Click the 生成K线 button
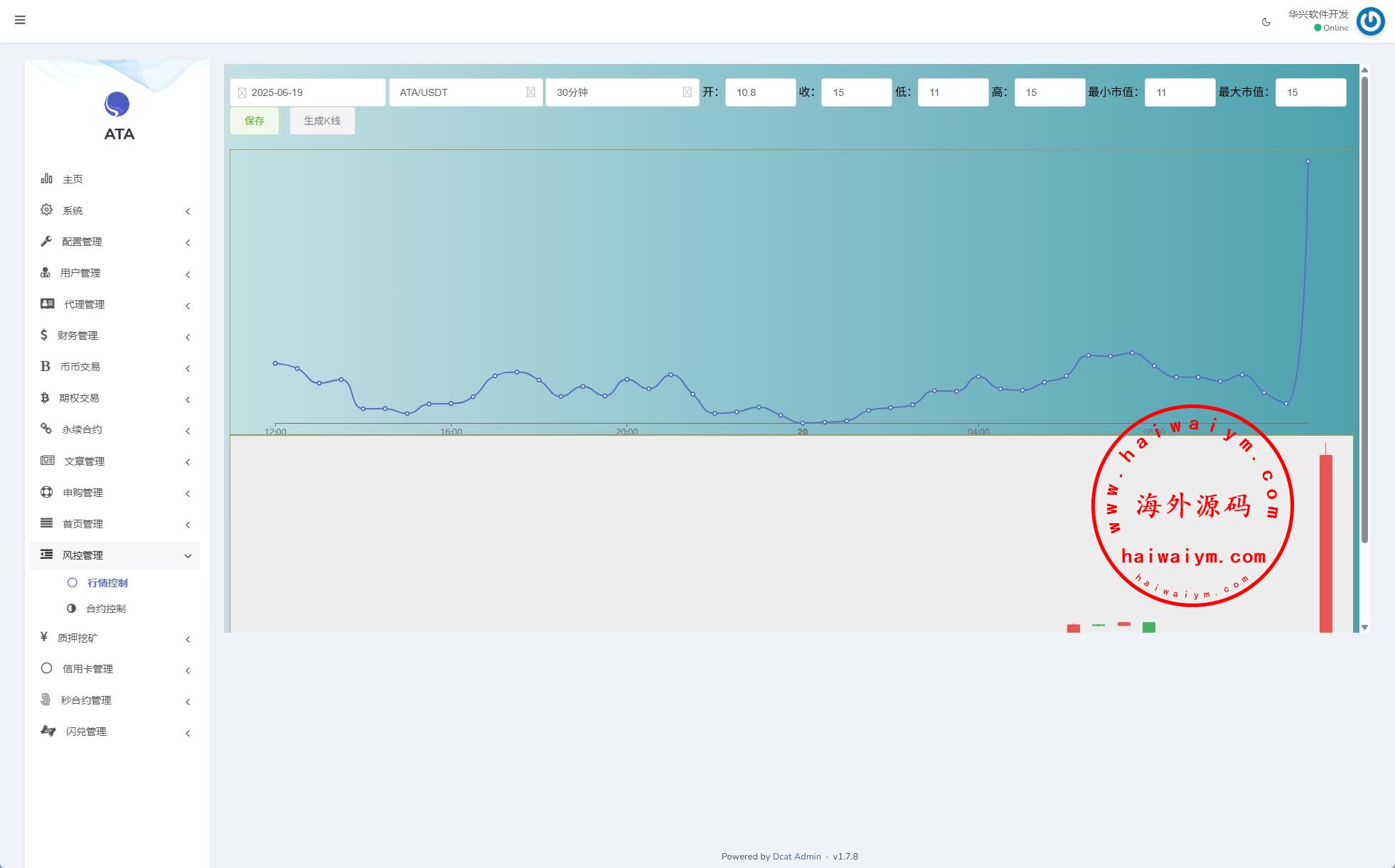The width and height of the screenshot is (1395, 868). pyautogui.click(x=322, y=121)
